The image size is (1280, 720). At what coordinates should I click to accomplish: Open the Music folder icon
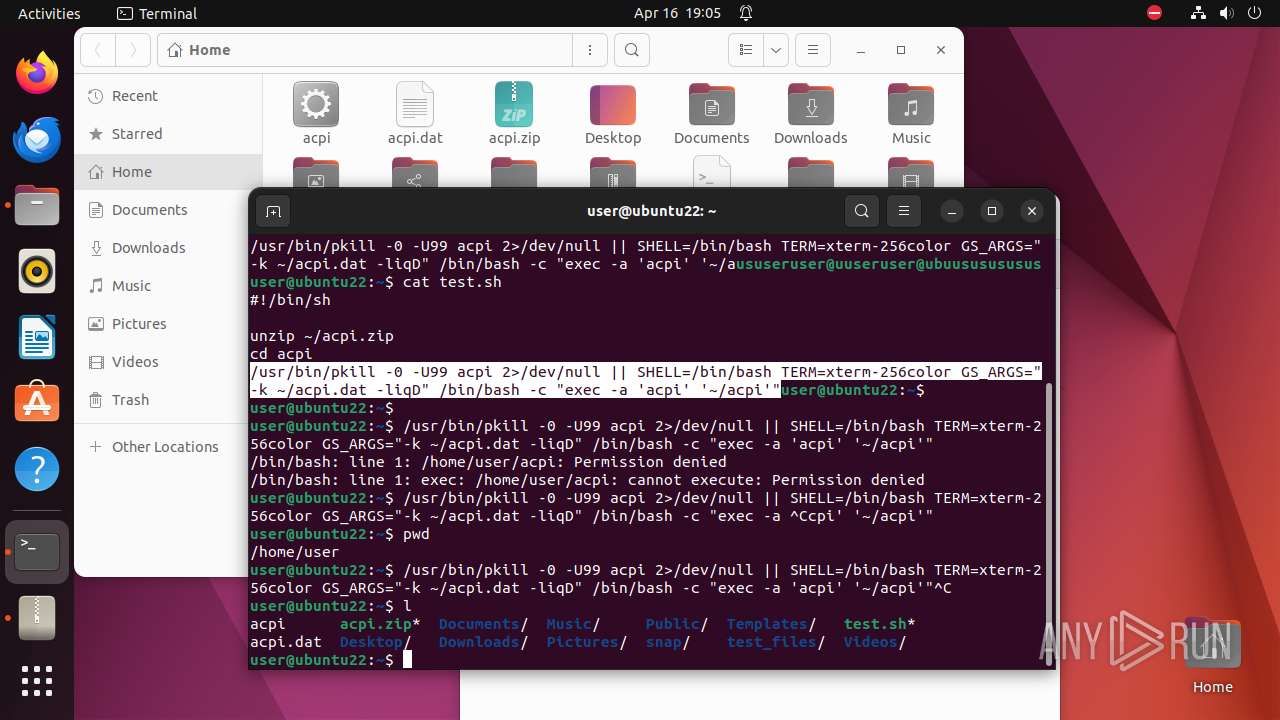tap(910, 115)
